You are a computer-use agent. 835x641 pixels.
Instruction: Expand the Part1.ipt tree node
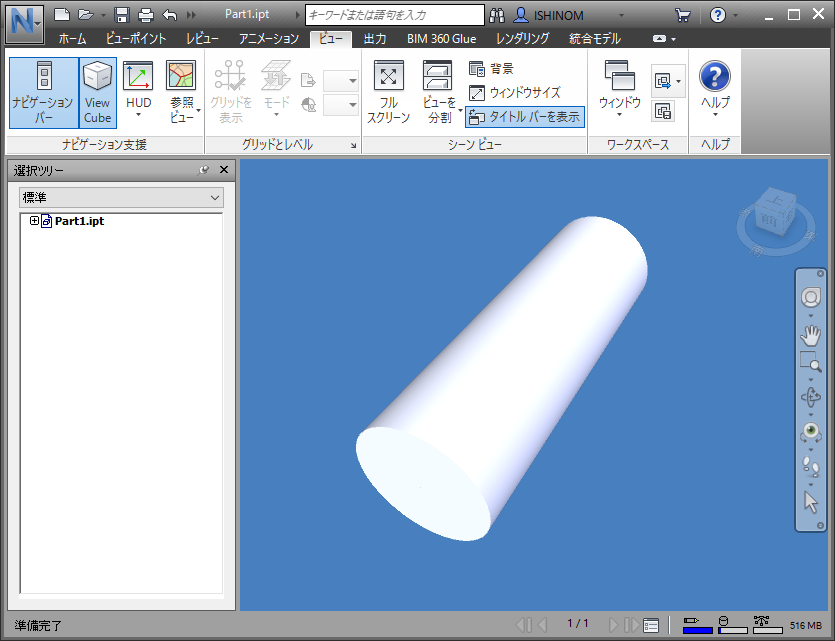(33, 221)
